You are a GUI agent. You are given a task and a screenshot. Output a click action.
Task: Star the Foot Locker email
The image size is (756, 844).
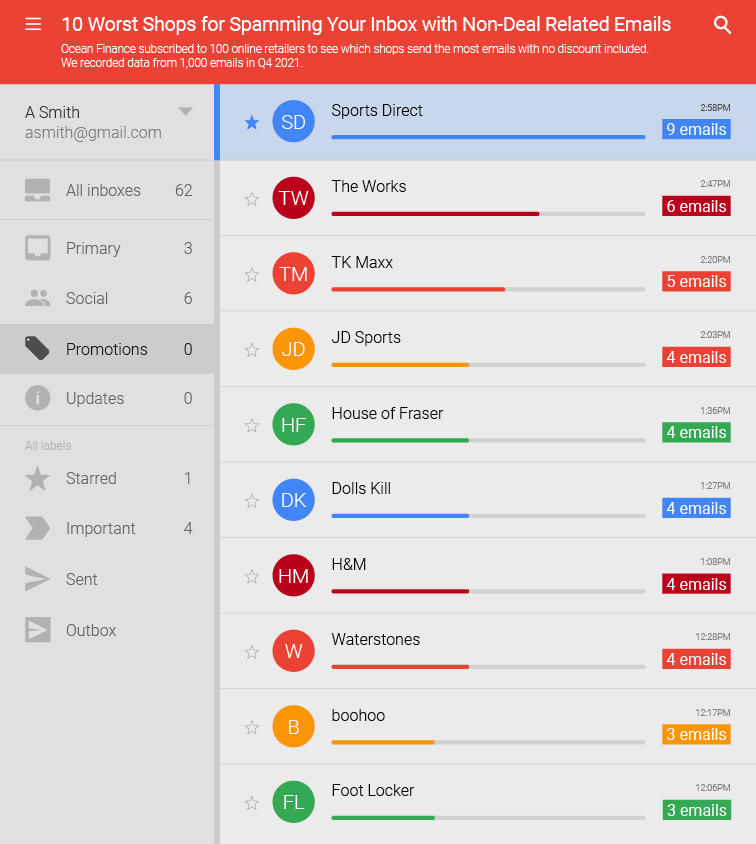coord(252,803)
